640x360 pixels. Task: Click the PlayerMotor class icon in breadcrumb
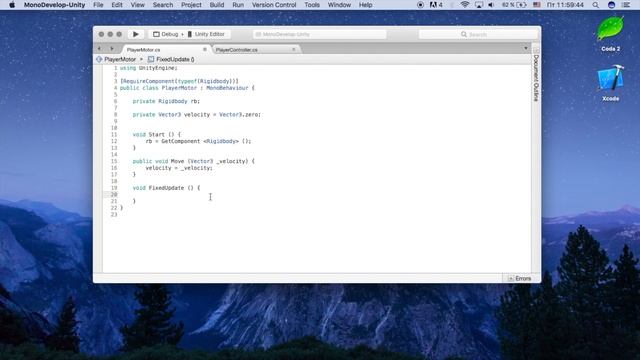99,60
